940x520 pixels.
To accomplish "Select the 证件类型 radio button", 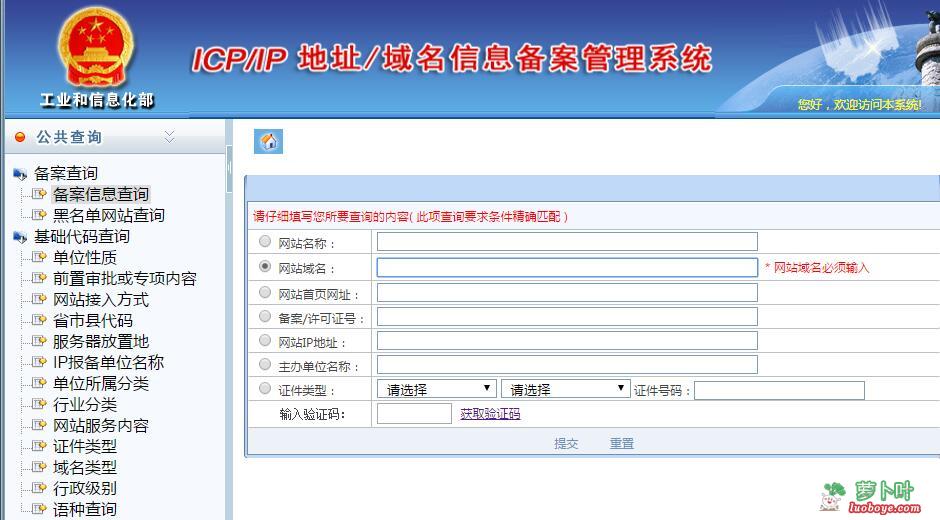I will (264, 388).
